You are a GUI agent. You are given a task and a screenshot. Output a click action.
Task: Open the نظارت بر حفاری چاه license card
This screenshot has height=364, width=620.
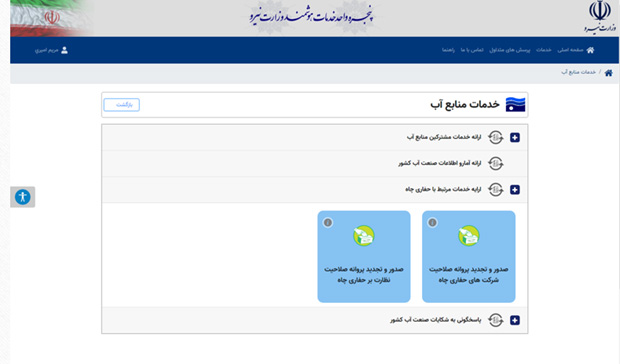(364, 256)
